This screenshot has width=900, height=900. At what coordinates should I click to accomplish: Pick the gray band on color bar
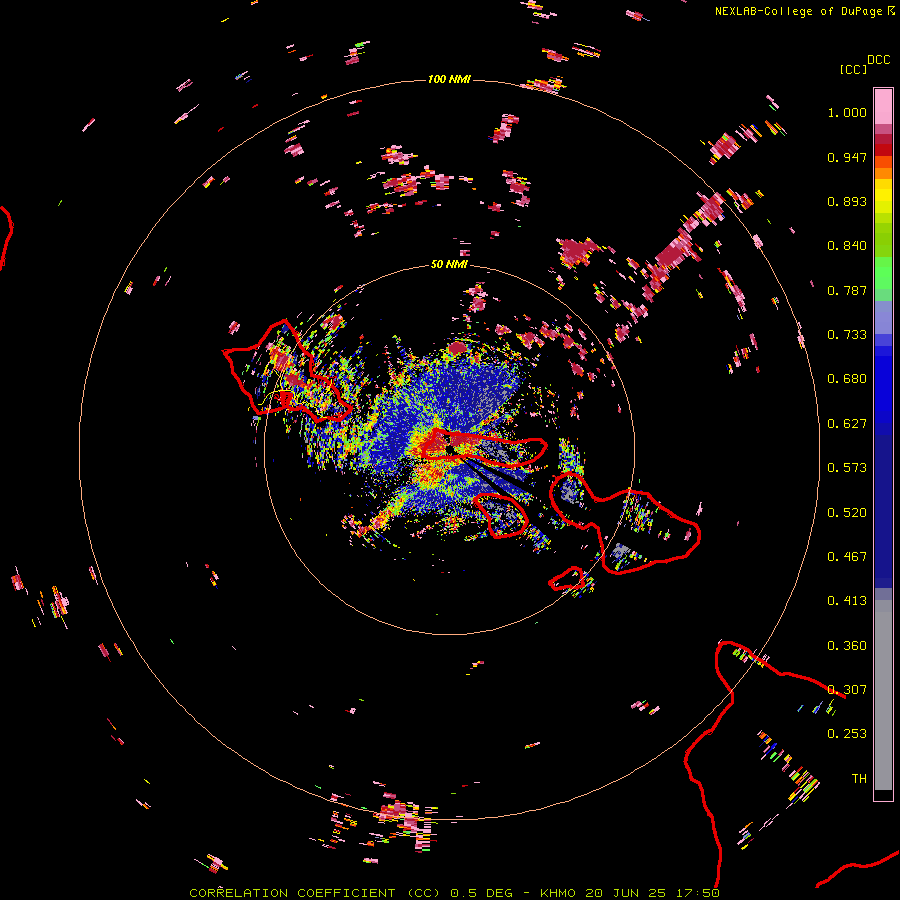[x=883, y=695]
